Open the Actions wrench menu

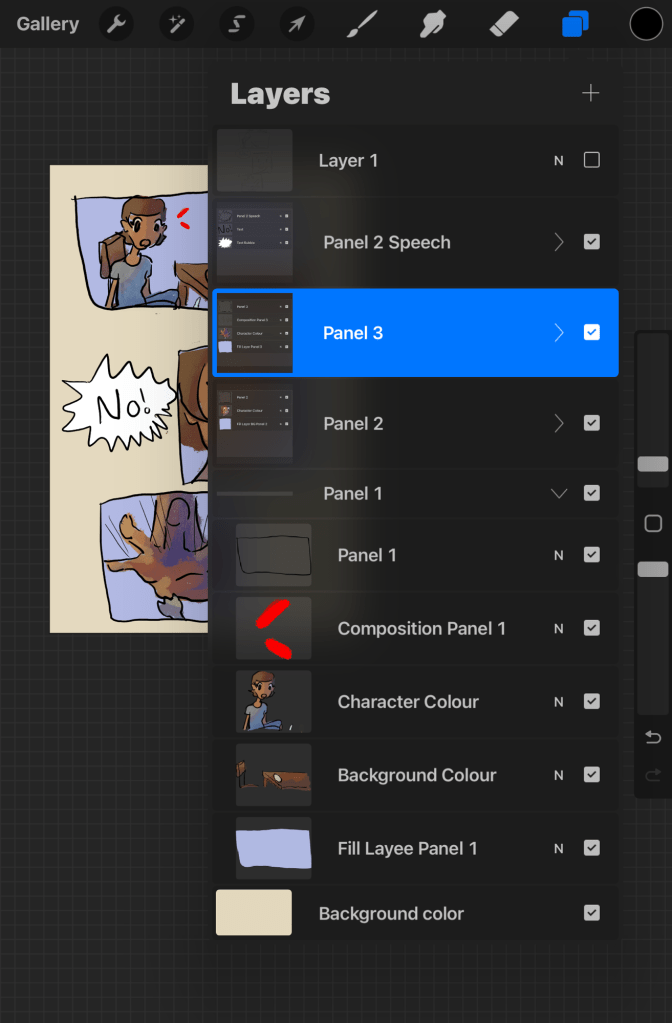point(117,24)
